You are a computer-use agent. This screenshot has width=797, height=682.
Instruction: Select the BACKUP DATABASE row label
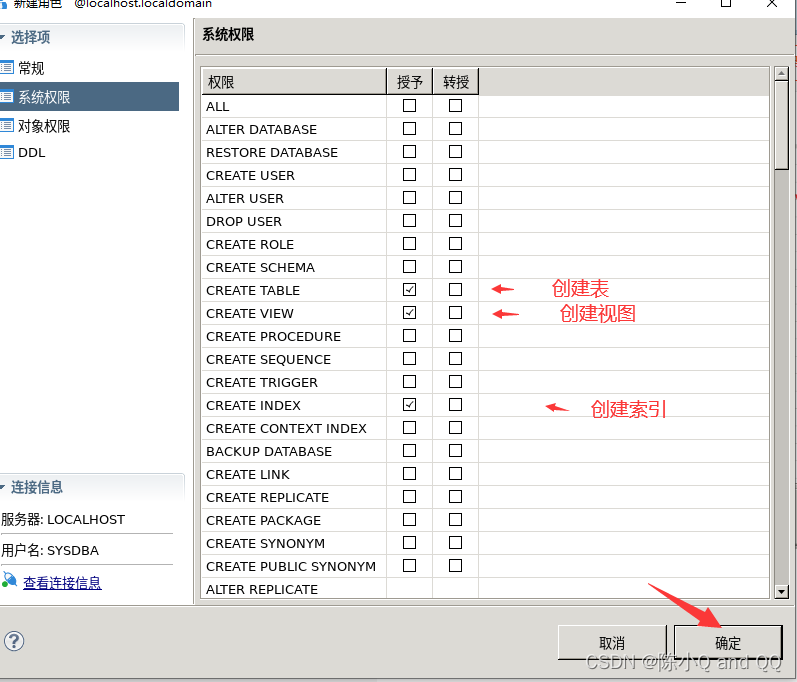tap(269, 452)
